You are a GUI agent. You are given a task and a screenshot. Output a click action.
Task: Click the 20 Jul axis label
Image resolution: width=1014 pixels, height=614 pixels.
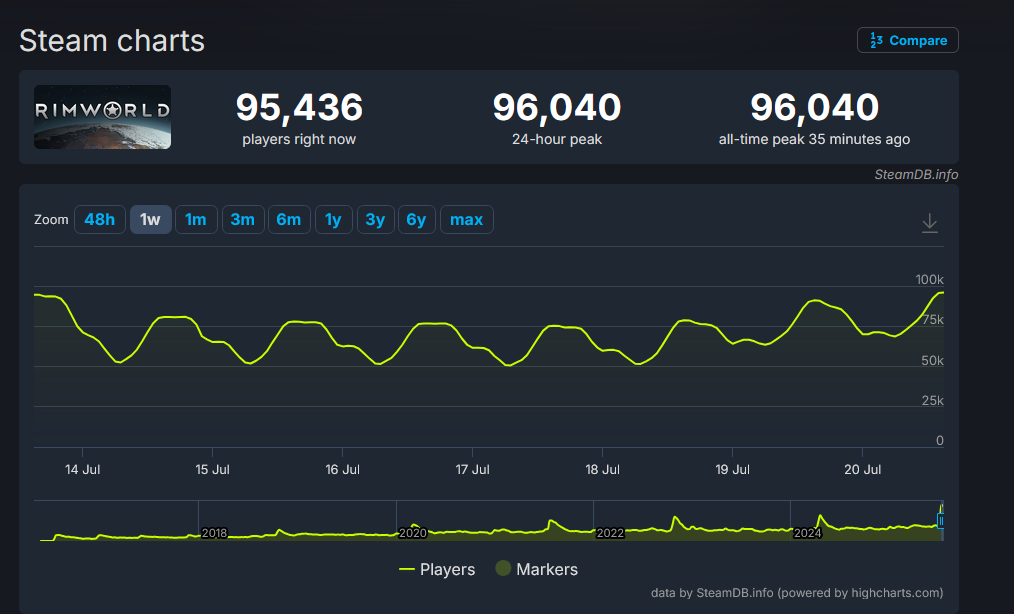(x=862, y=470)
